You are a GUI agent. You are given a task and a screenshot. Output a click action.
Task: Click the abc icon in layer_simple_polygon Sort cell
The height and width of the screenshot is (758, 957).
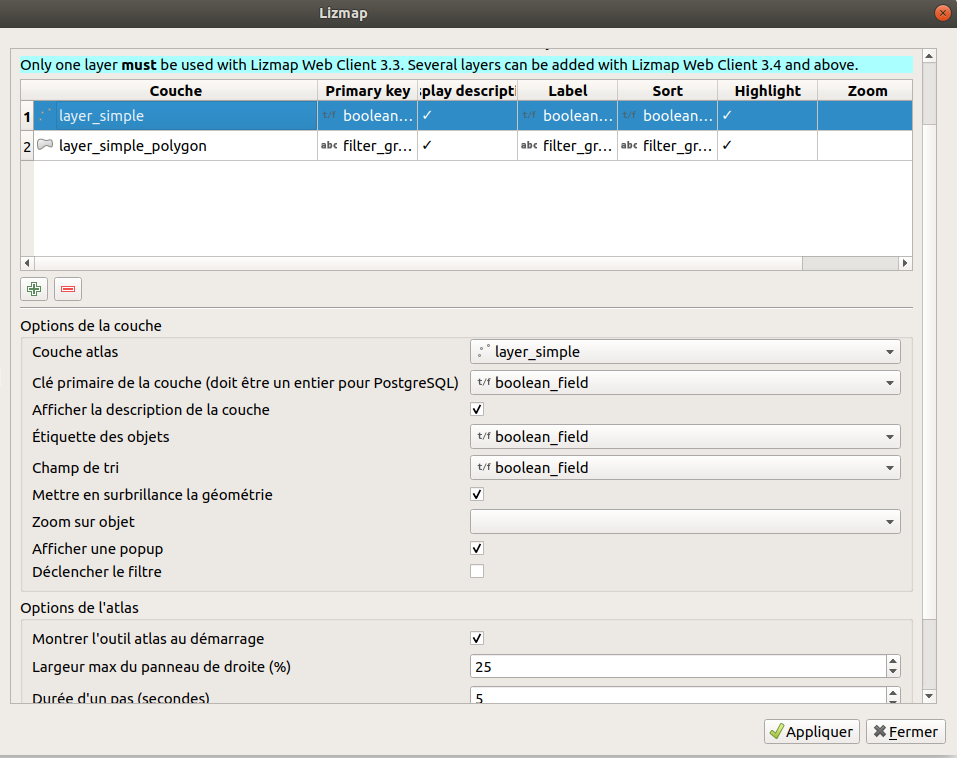coord(629,144)
